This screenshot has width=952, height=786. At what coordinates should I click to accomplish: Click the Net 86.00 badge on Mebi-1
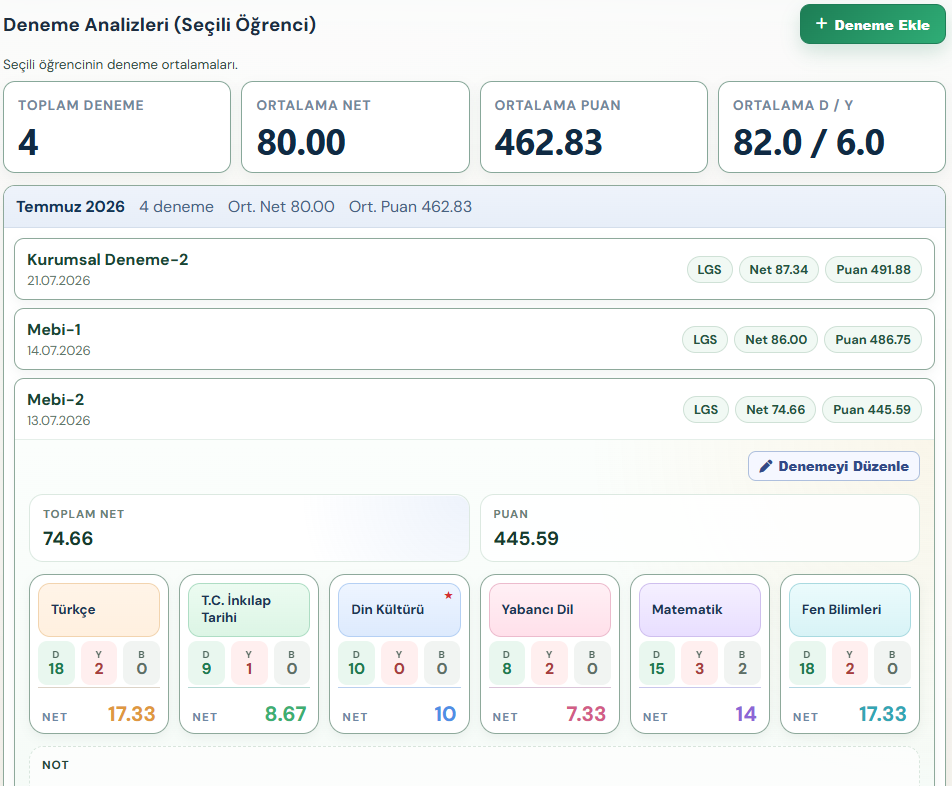(x=776, y=339)
